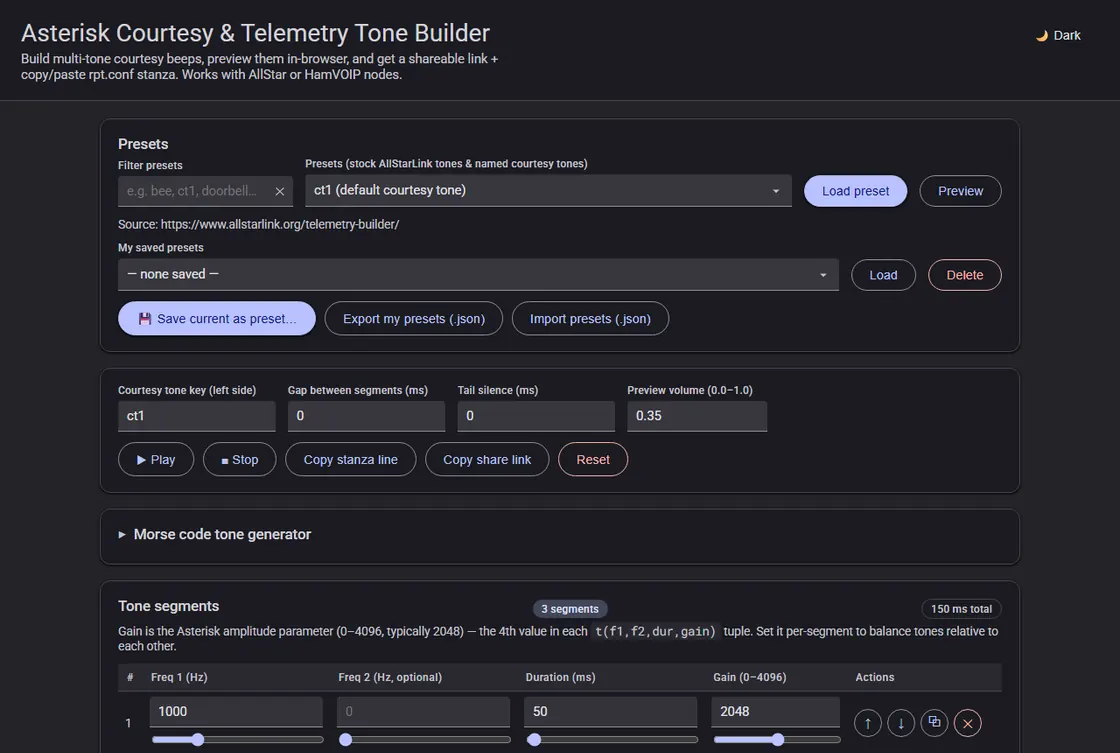Click the allstarlink.org telemetry-builder source text
This screenshot has height=753, width=1120.
(259, 224)
